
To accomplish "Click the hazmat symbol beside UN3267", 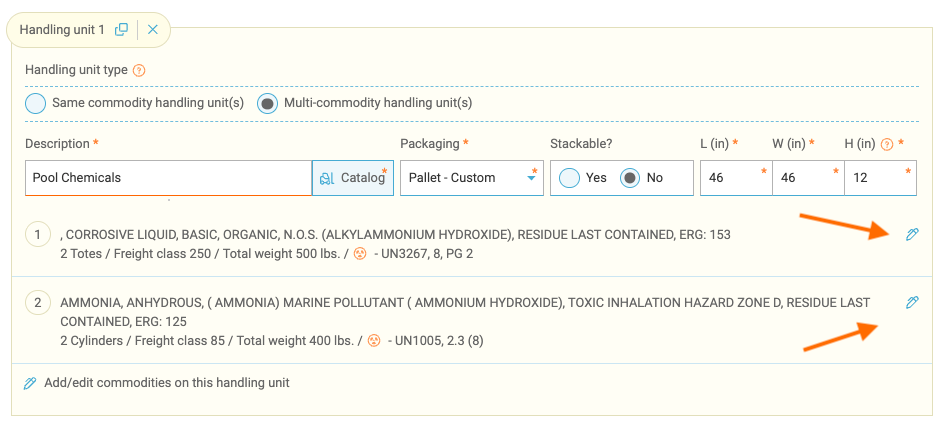I will click(360, 254).
